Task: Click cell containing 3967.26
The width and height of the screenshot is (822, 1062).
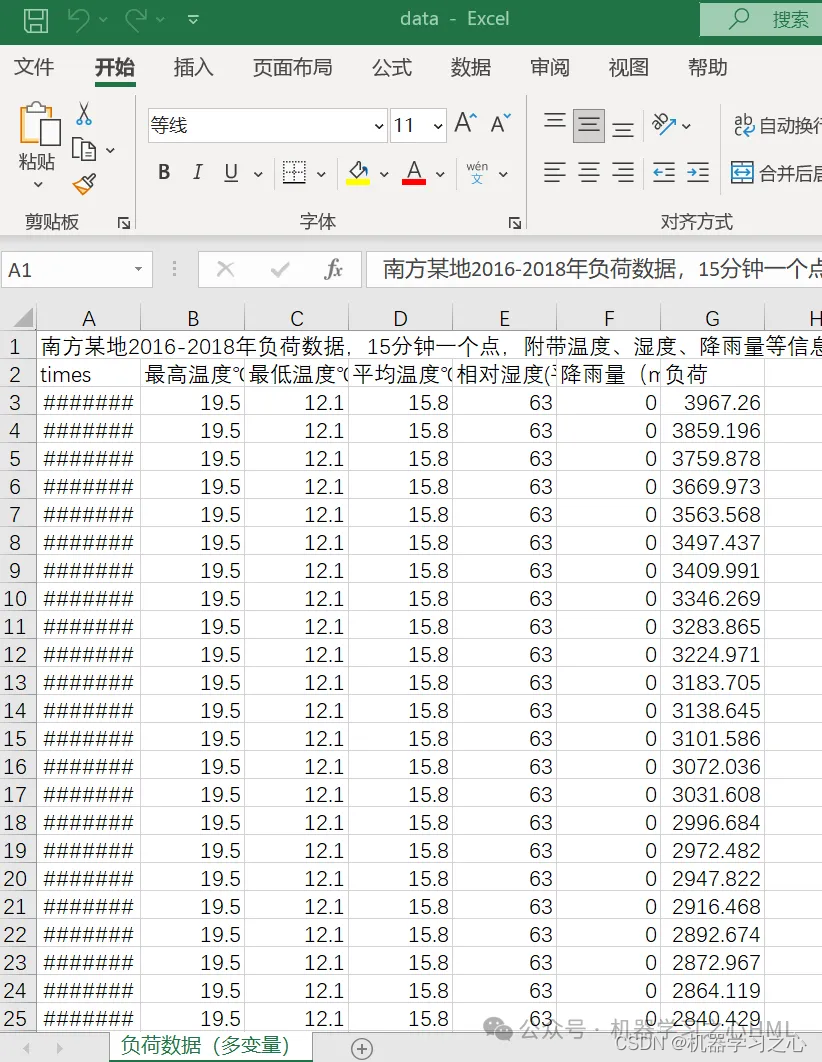Action: click(x=712, y=403)
